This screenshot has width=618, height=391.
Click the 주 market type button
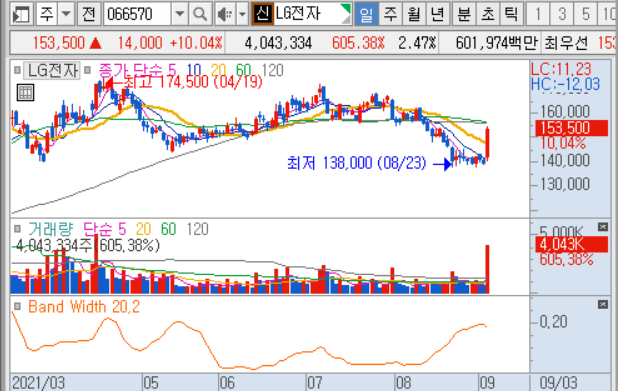47,14
